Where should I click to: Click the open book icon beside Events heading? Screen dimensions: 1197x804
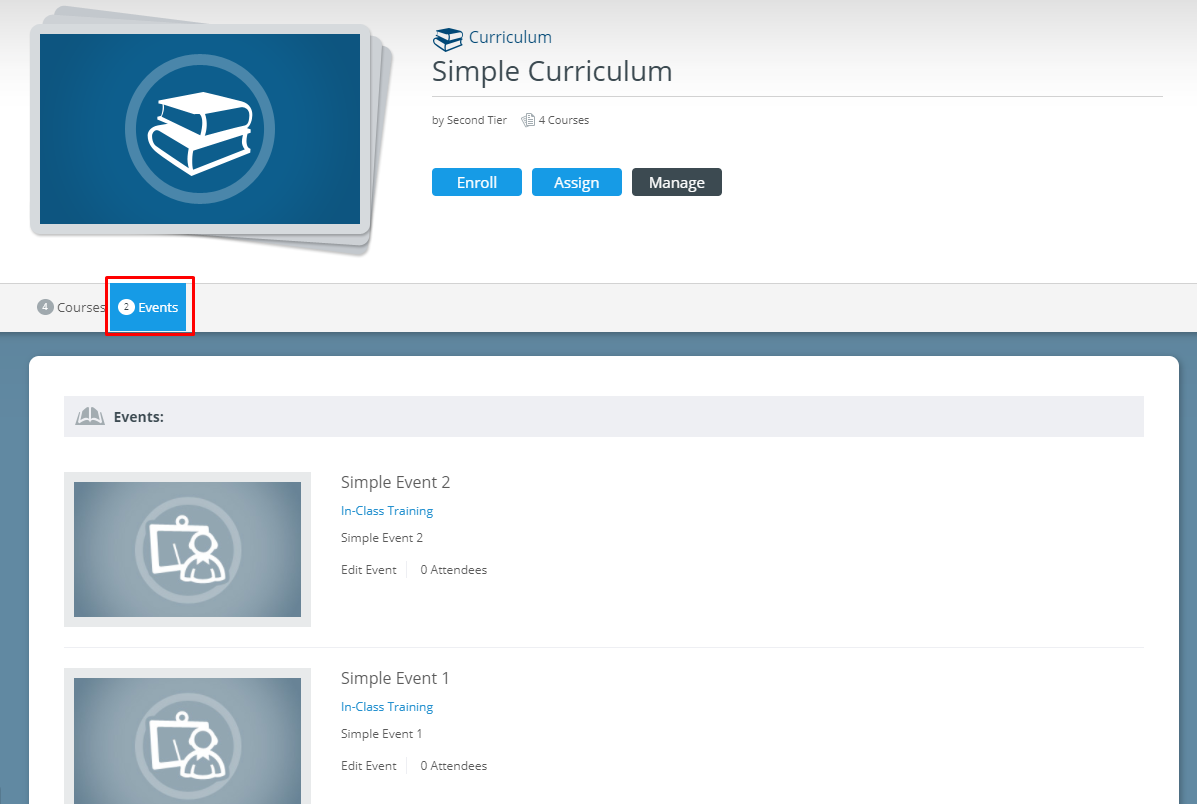tap(90, 416)
